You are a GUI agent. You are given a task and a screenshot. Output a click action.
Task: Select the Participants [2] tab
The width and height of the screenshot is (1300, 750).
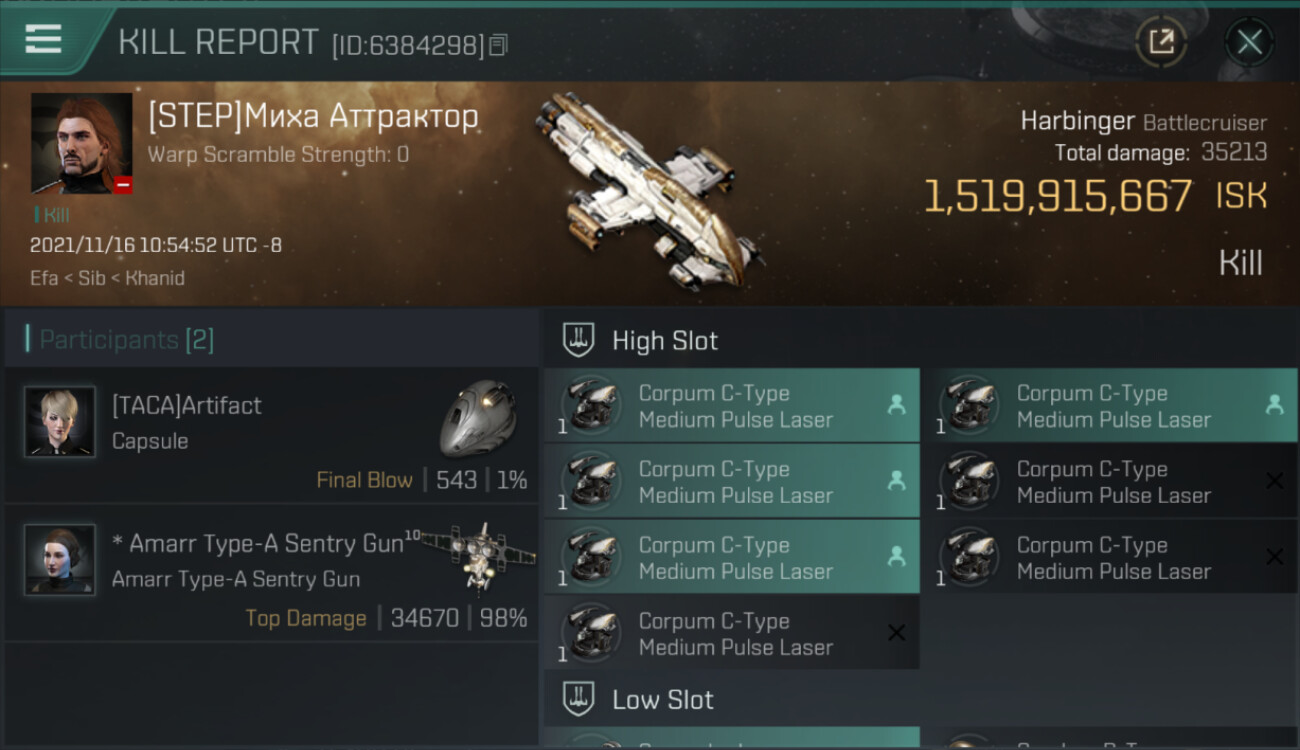(126, 340)
